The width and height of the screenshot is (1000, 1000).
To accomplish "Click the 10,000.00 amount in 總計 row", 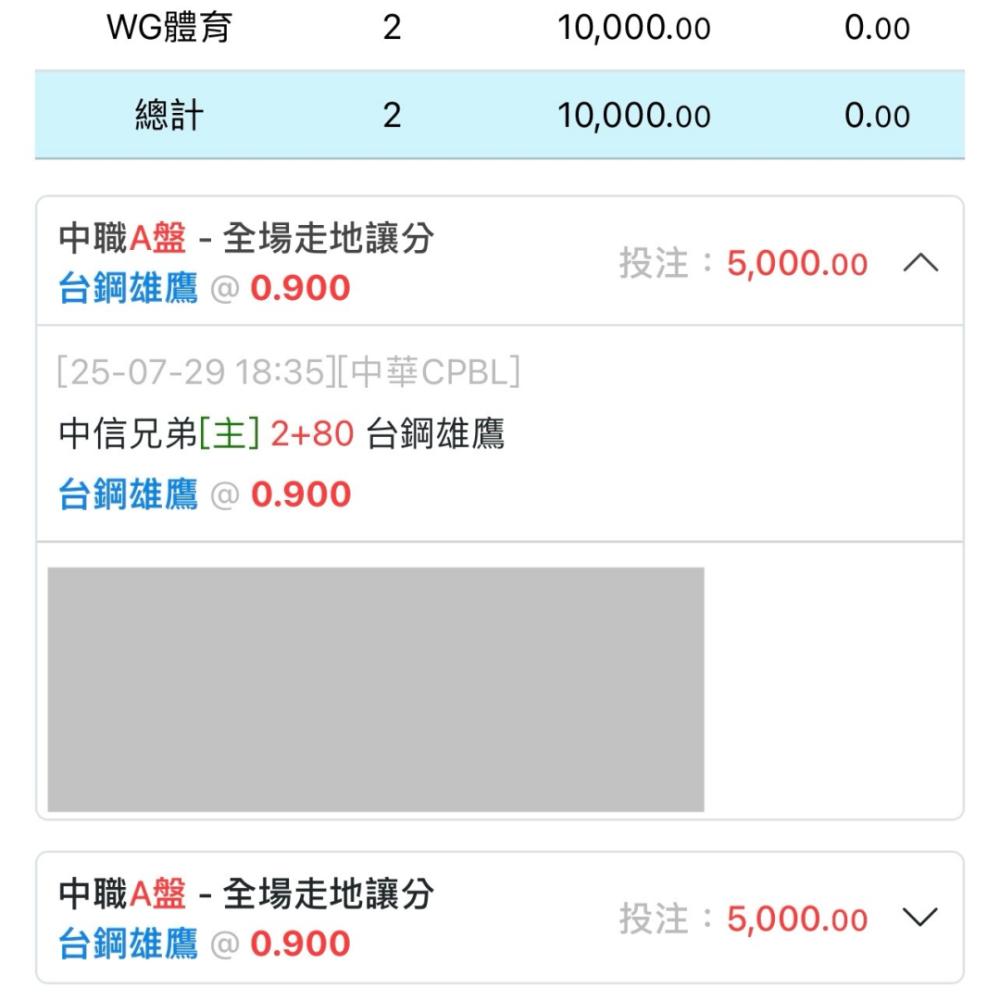I will 634,116.
